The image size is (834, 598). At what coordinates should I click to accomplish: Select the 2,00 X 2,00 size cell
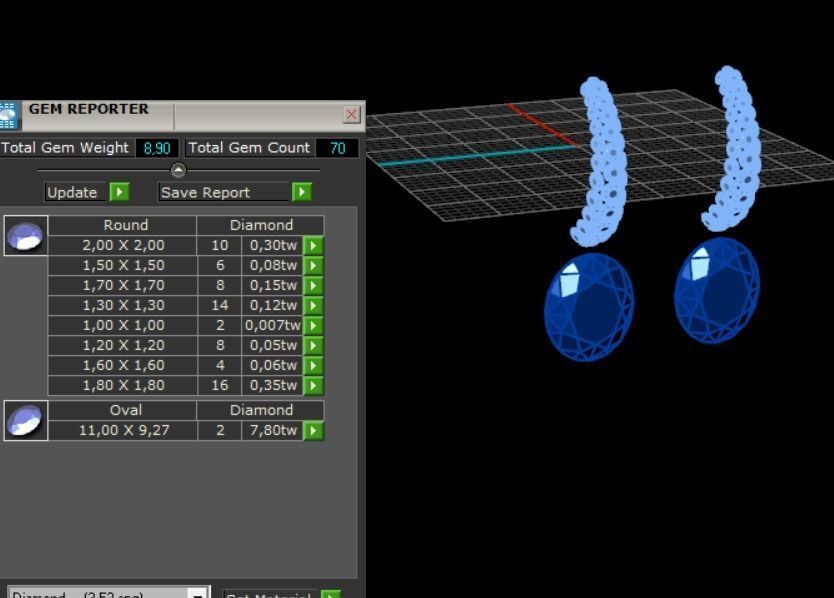[x=123, y=245]
